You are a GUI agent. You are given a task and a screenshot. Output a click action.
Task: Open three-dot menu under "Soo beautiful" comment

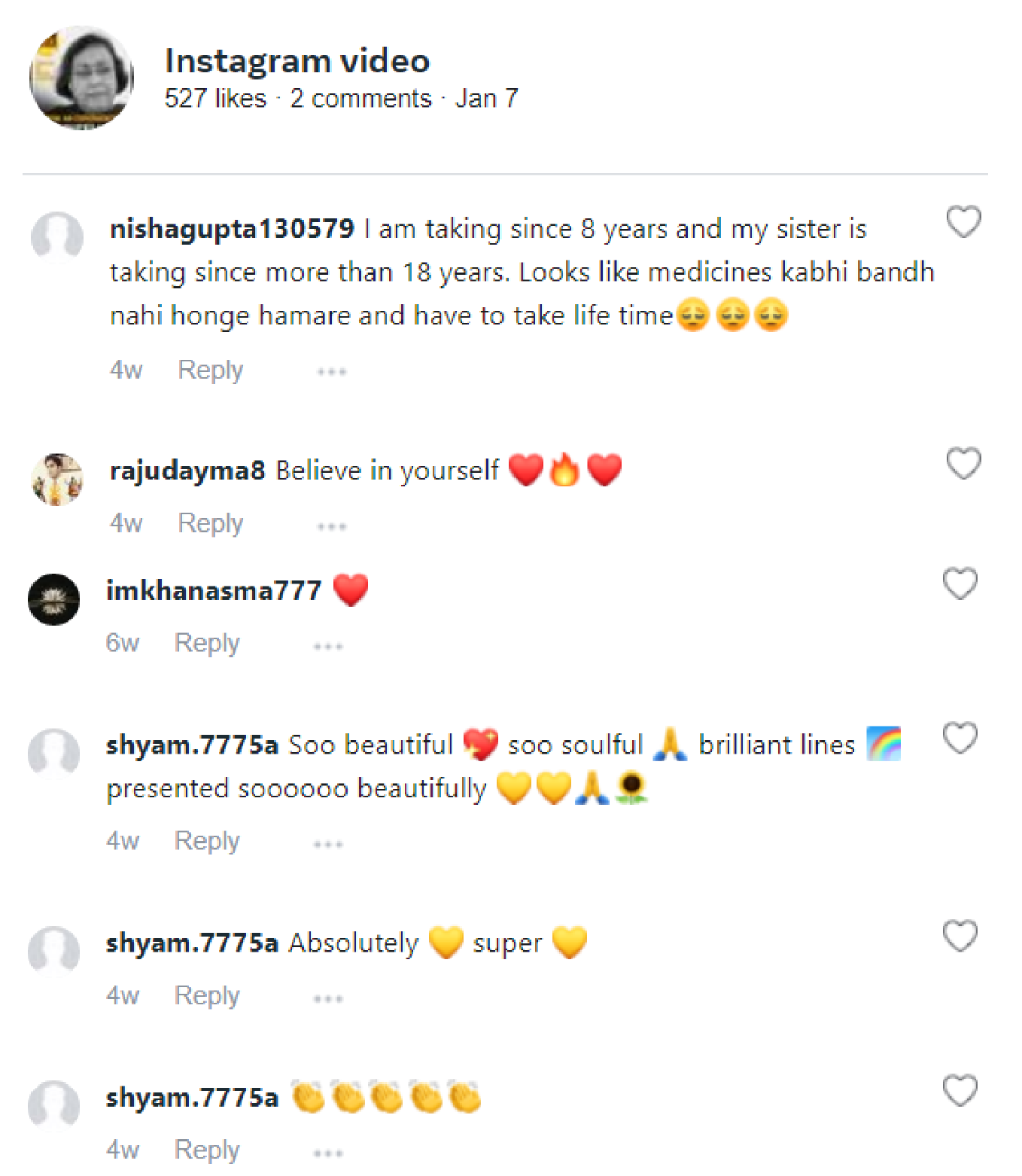(328, 845)
